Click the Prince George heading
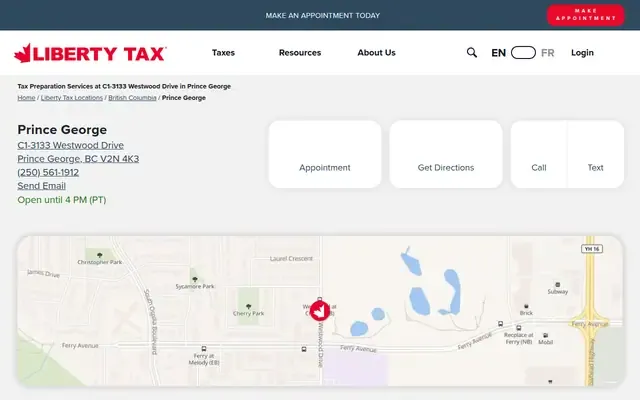Screen dimensions: 640x400 62,130
